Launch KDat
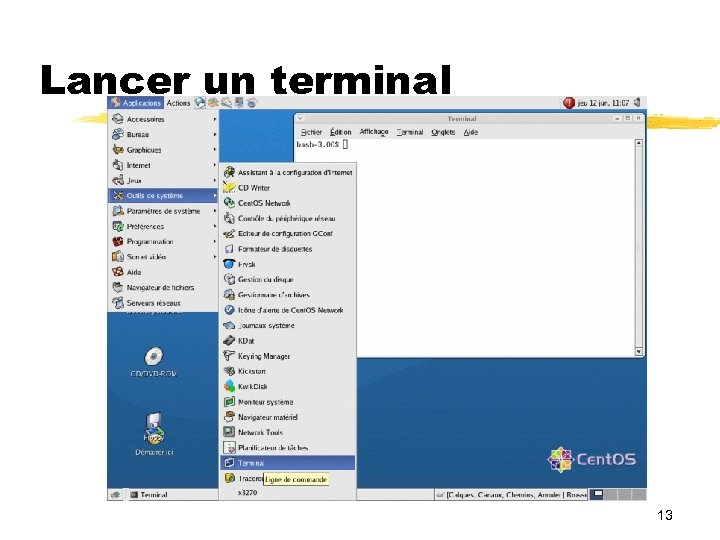This screenshot has width=720, height=540. [x=288, y=341]
